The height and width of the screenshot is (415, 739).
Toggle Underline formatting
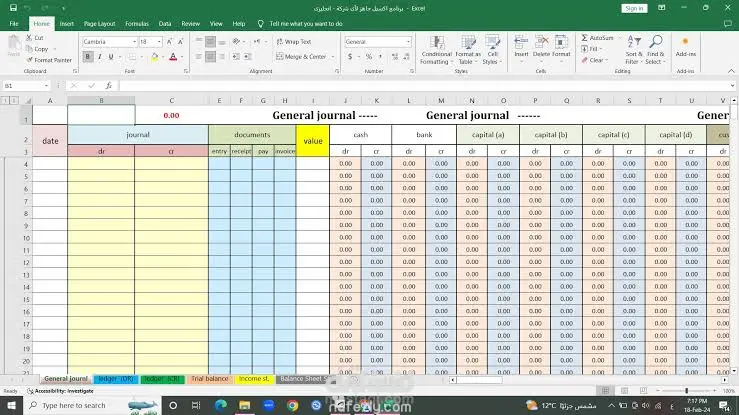click(x=111, y=57)
